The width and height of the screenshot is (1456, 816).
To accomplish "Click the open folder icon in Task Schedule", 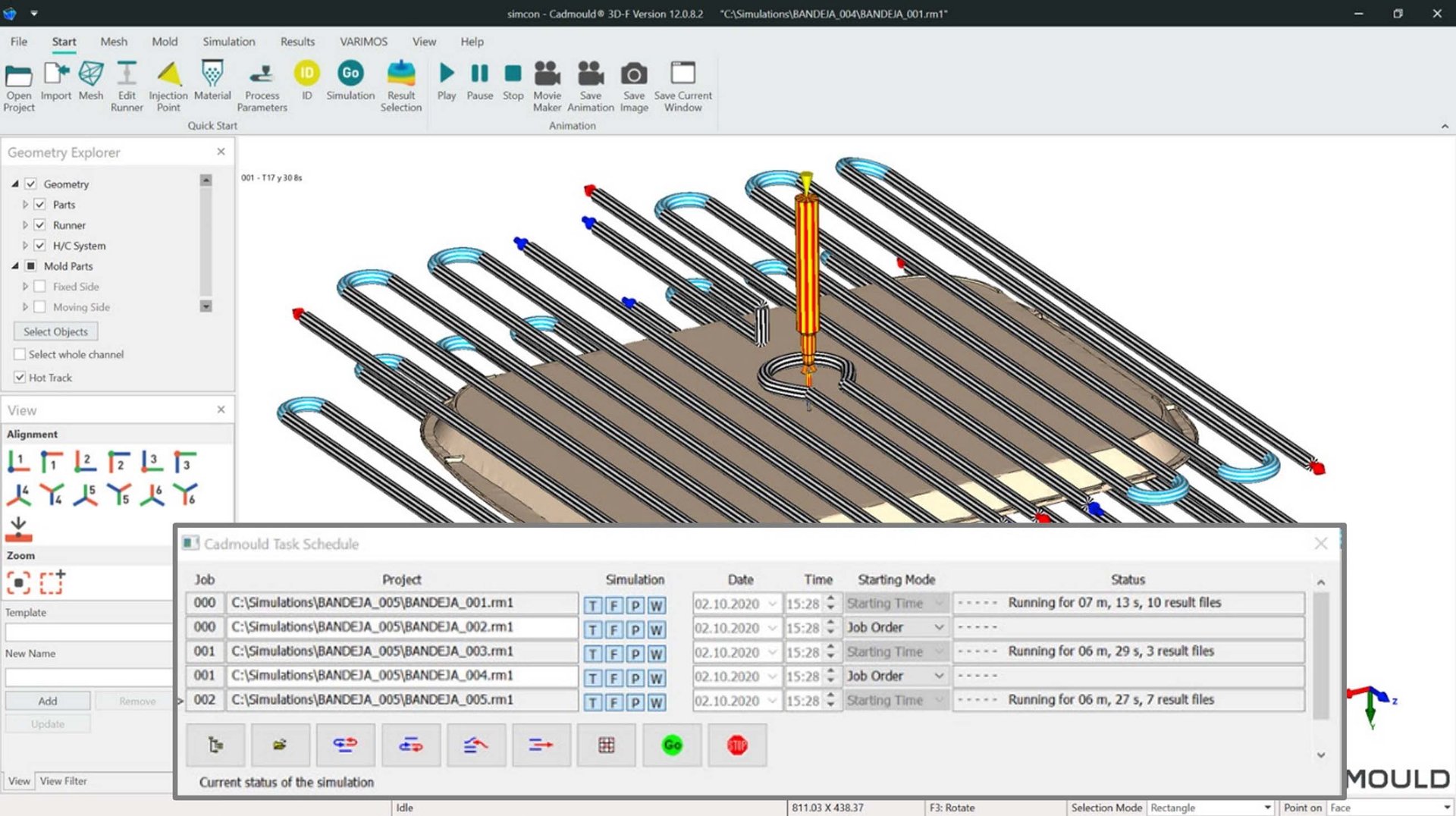I will [281, 745].
